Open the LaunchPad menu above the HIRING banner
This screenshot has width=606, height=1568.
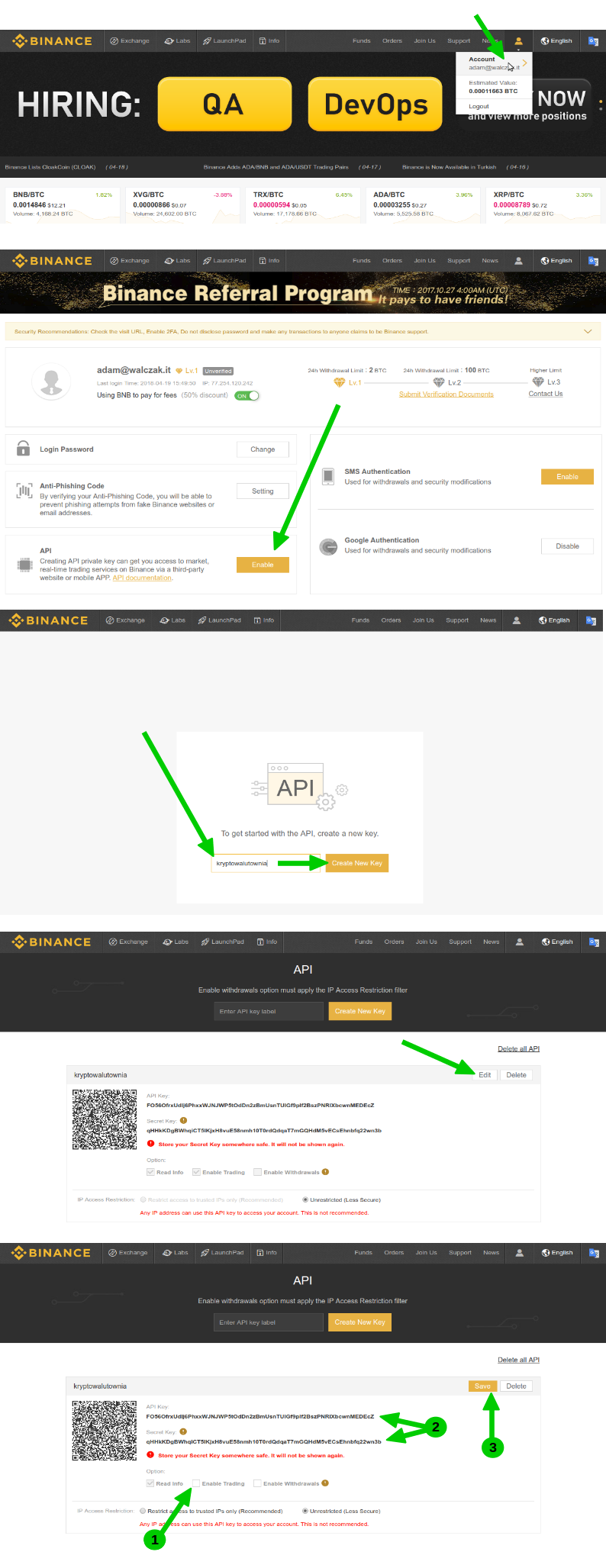click(x=224, y=41)
